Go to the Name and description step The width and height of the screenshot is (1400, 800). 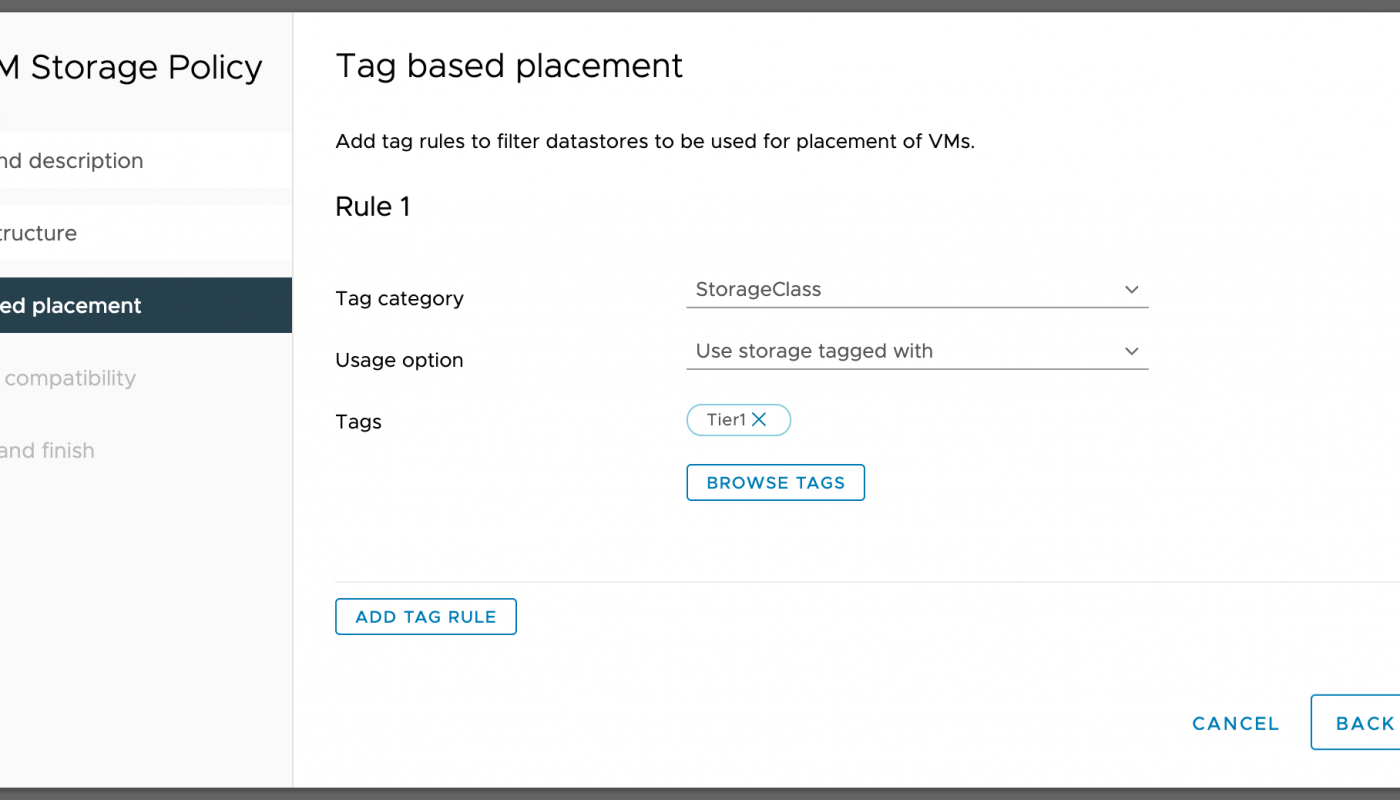(72, 161)
